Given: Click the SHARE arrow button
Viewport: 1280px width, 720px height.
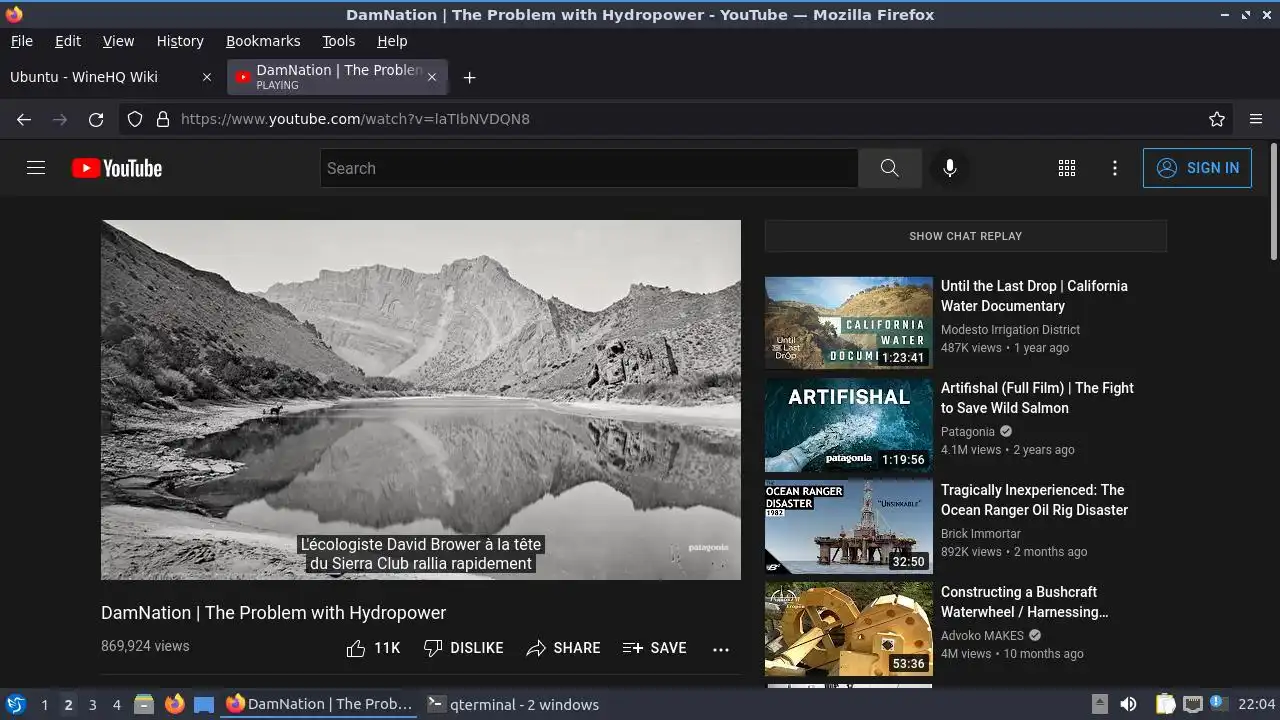Looking at the screenshot, I should point(563,648).
